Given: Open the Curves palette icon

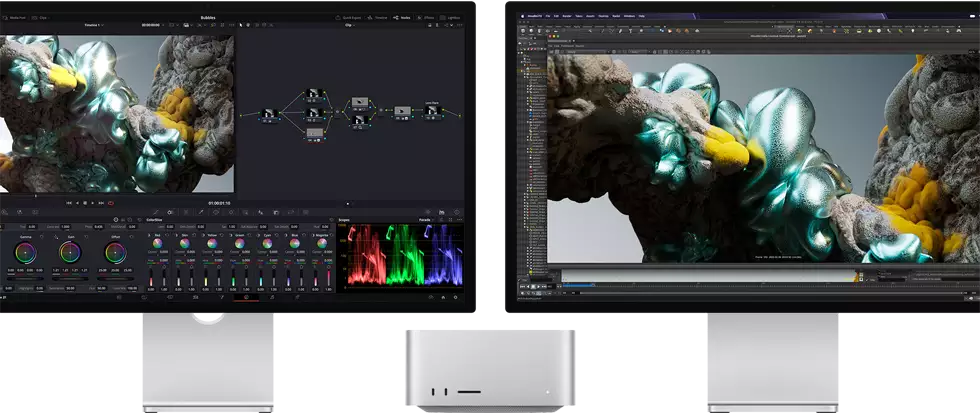Looking at the screenshot, I should [x=156, y=212].
